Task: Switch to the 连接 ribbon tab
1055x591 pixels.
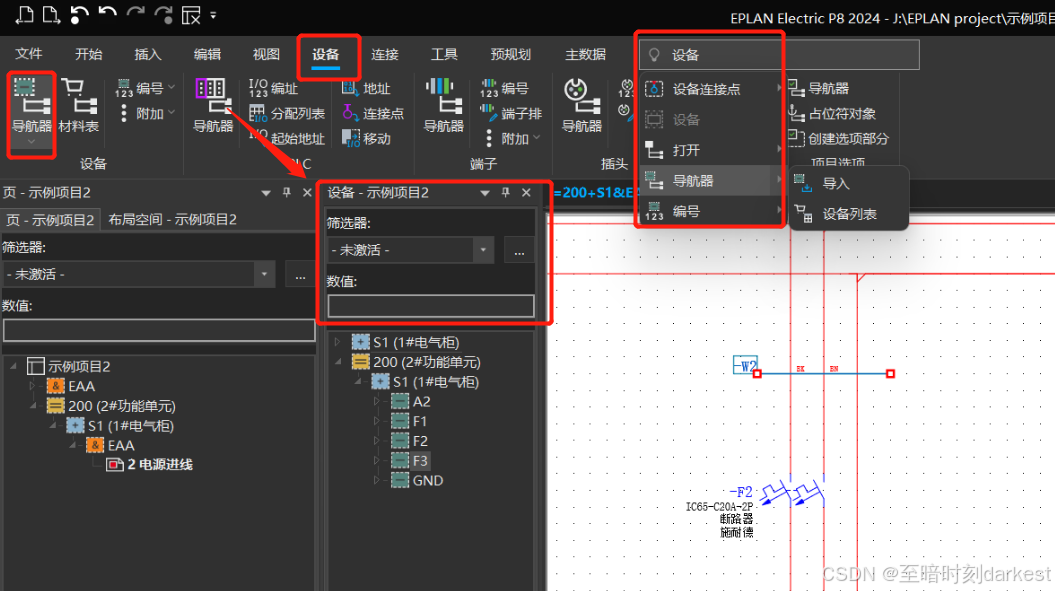Action: coord(385,54)
